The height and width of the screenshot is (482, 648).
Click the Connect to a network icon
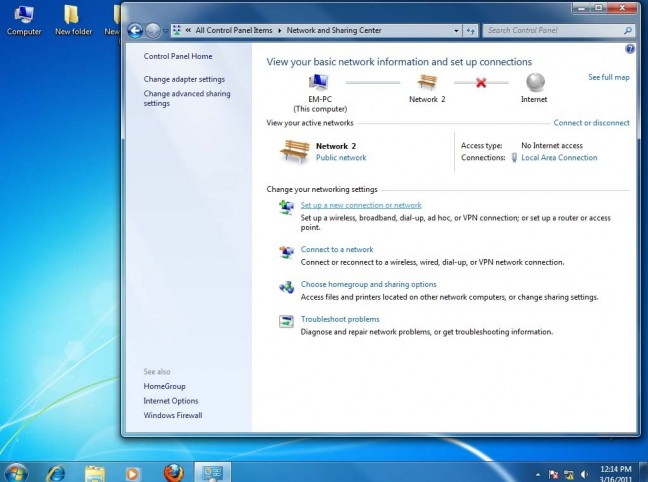(x=286, y=251)
